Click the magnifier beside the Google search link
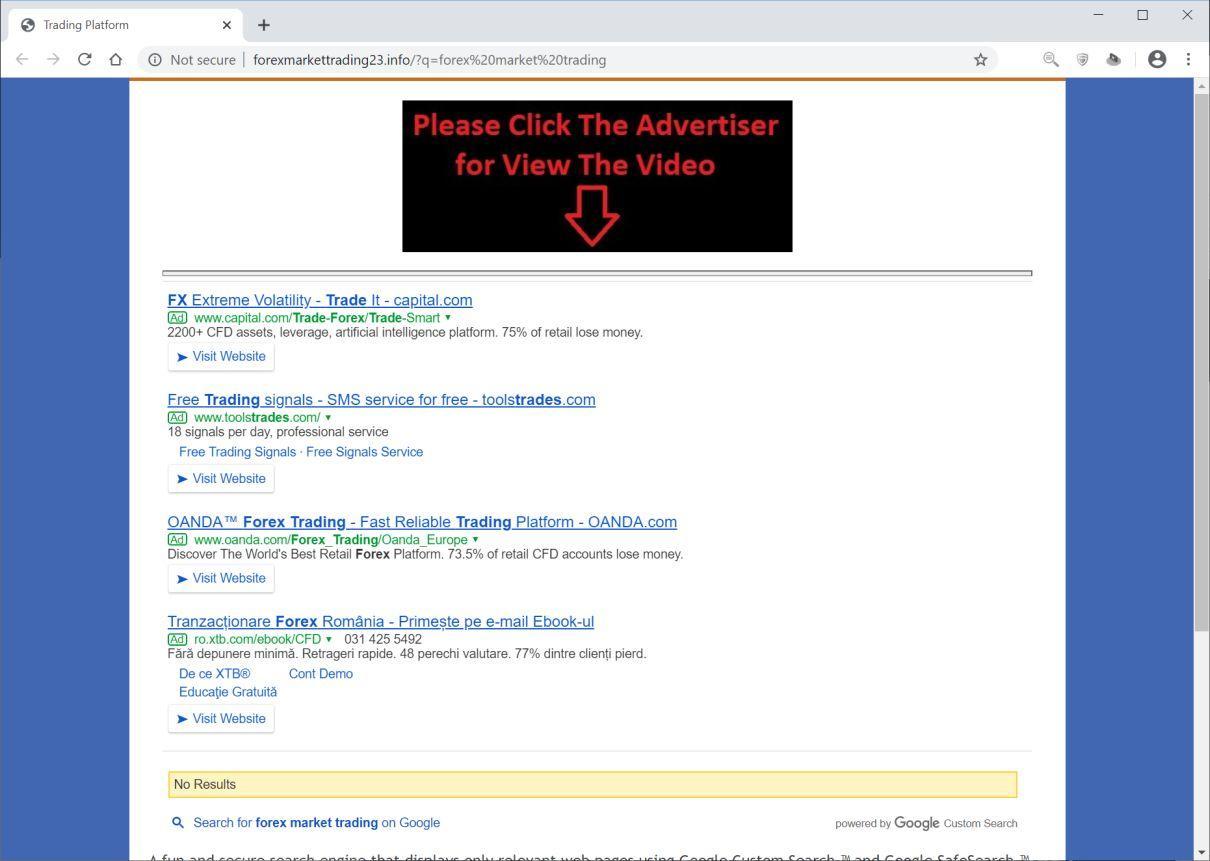 177,822
